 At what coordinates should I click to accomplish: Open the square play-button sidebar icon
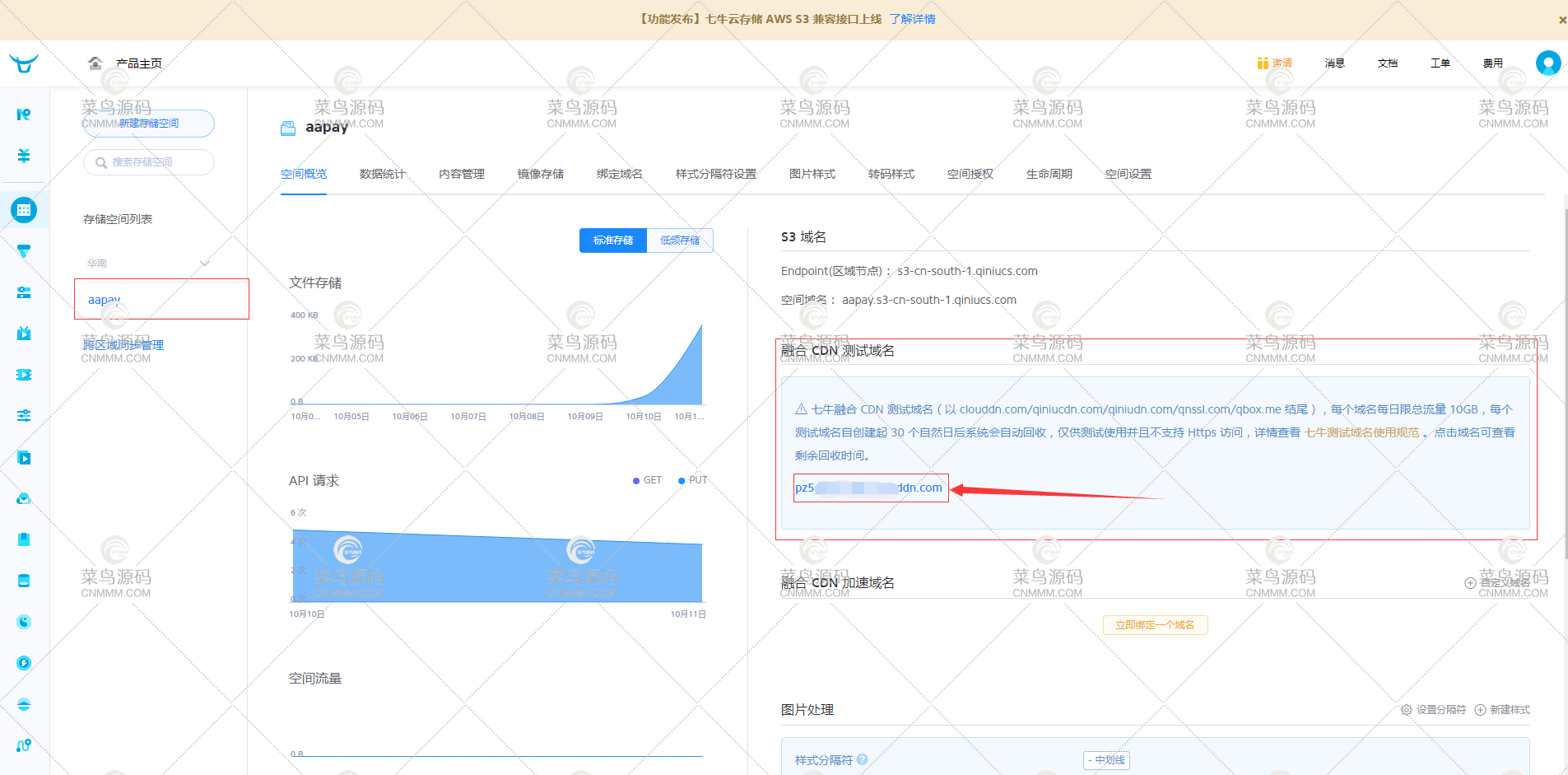click(24, 457)
